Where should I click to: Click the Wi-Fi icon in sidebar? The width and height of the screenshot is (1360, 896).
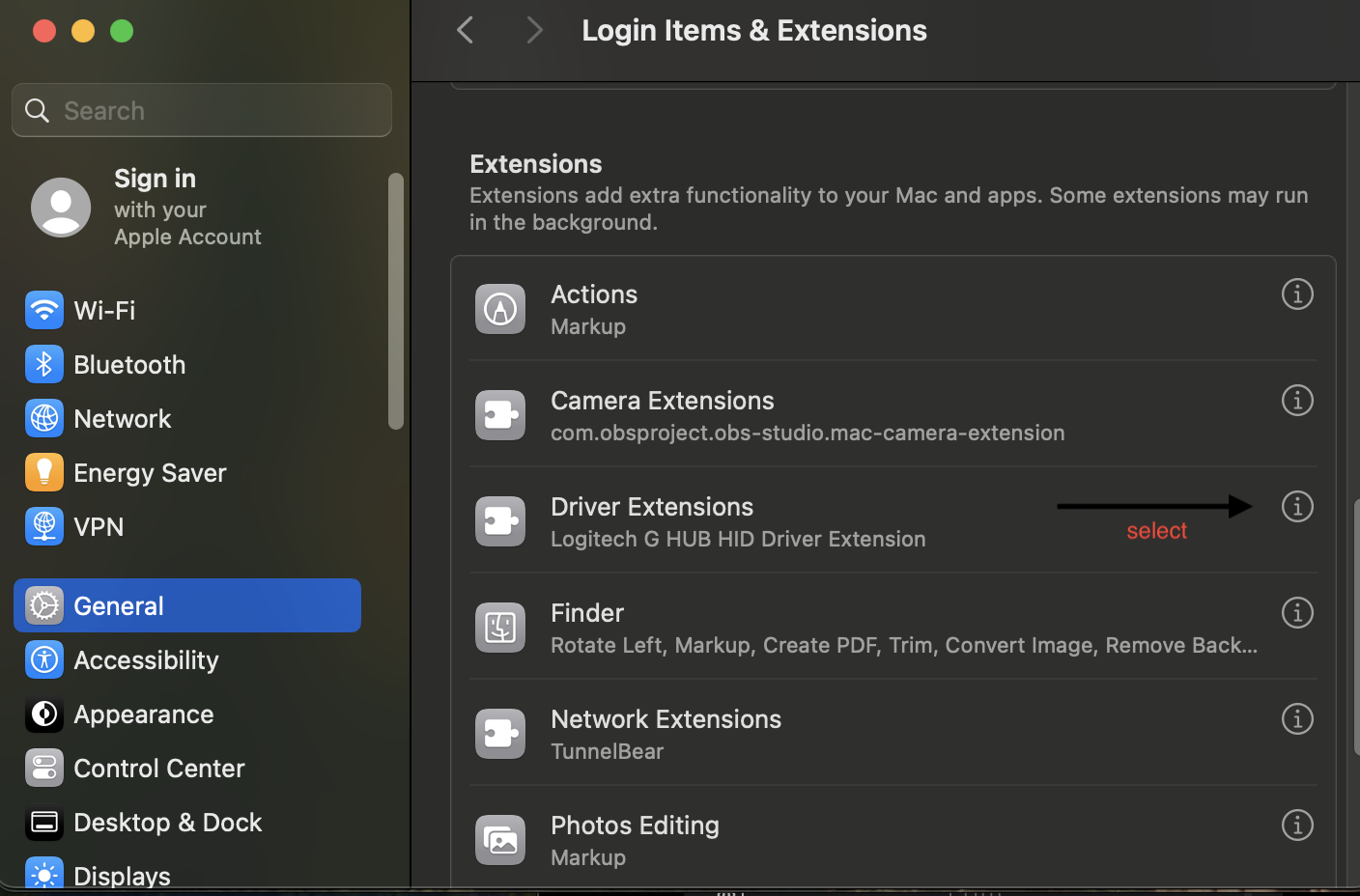coord(44,311)
